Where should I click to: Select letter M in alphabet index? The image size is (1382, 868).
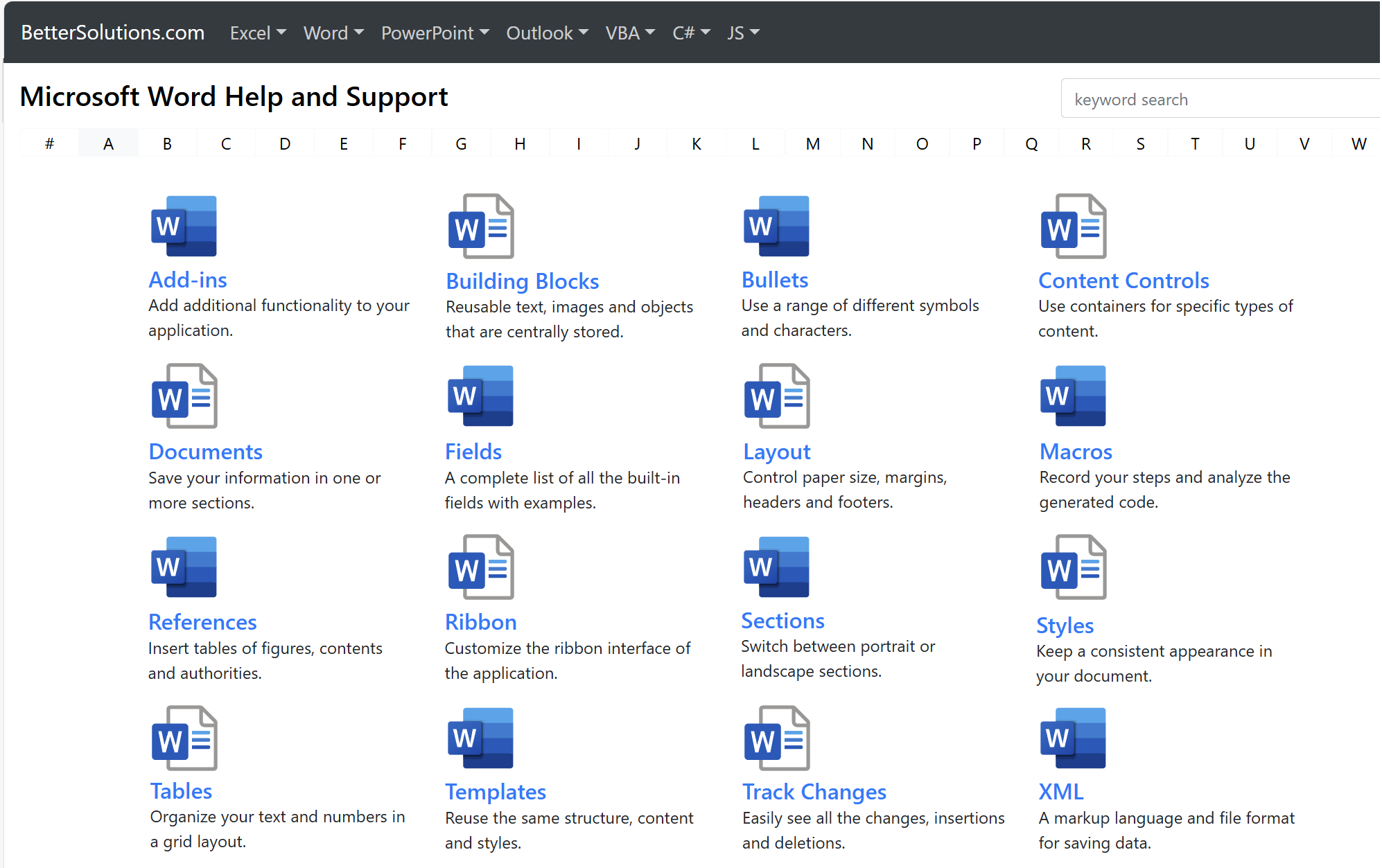[812, 143]
